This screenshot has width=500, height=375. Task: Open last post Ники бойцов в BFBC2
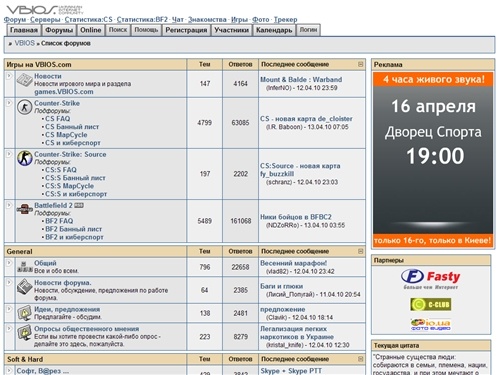tap(296, 217)
